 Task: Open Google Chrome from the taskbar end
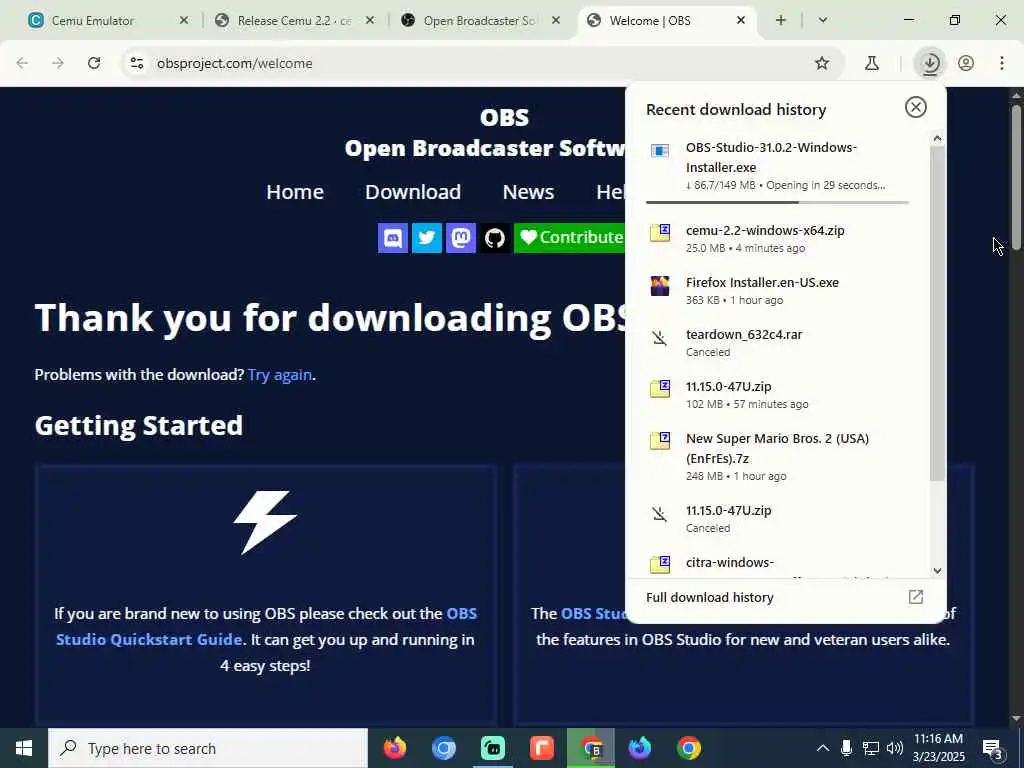click(688, 748)
